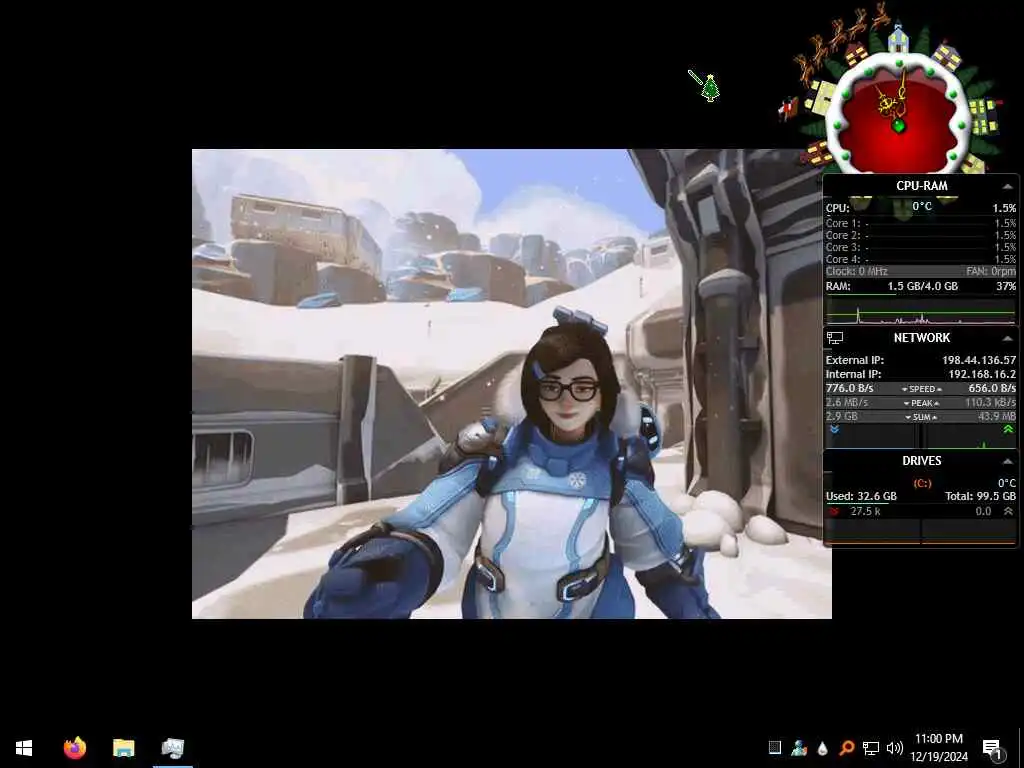Click the CPU-RAM usage history graph
This screenshot has width=1024, height=768.
(x=920, y=312)
